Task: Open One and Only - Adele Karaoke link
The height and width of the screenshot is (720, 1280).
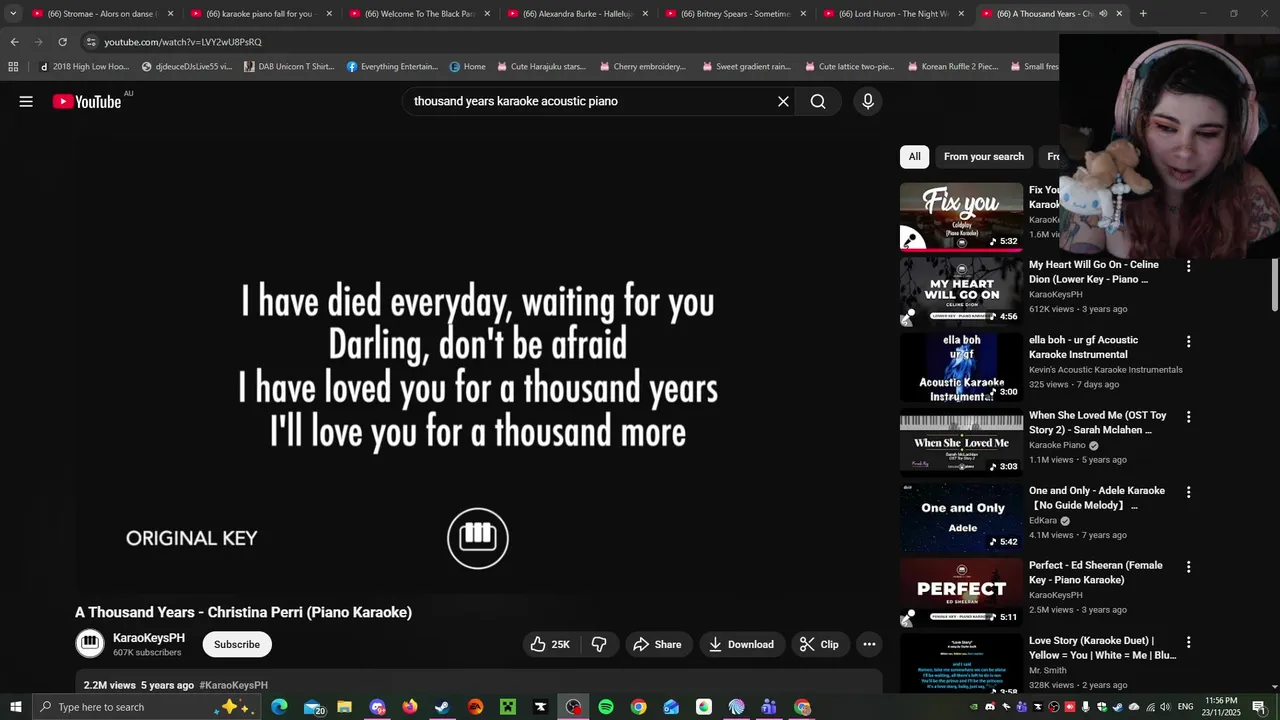Action: tap(1097, 498)
